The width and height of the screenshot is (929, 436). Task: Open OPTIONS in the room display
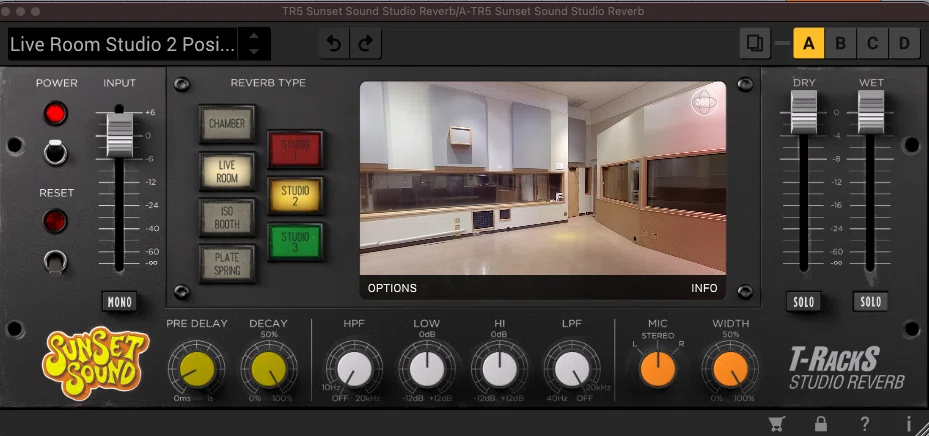pos(392,288)
